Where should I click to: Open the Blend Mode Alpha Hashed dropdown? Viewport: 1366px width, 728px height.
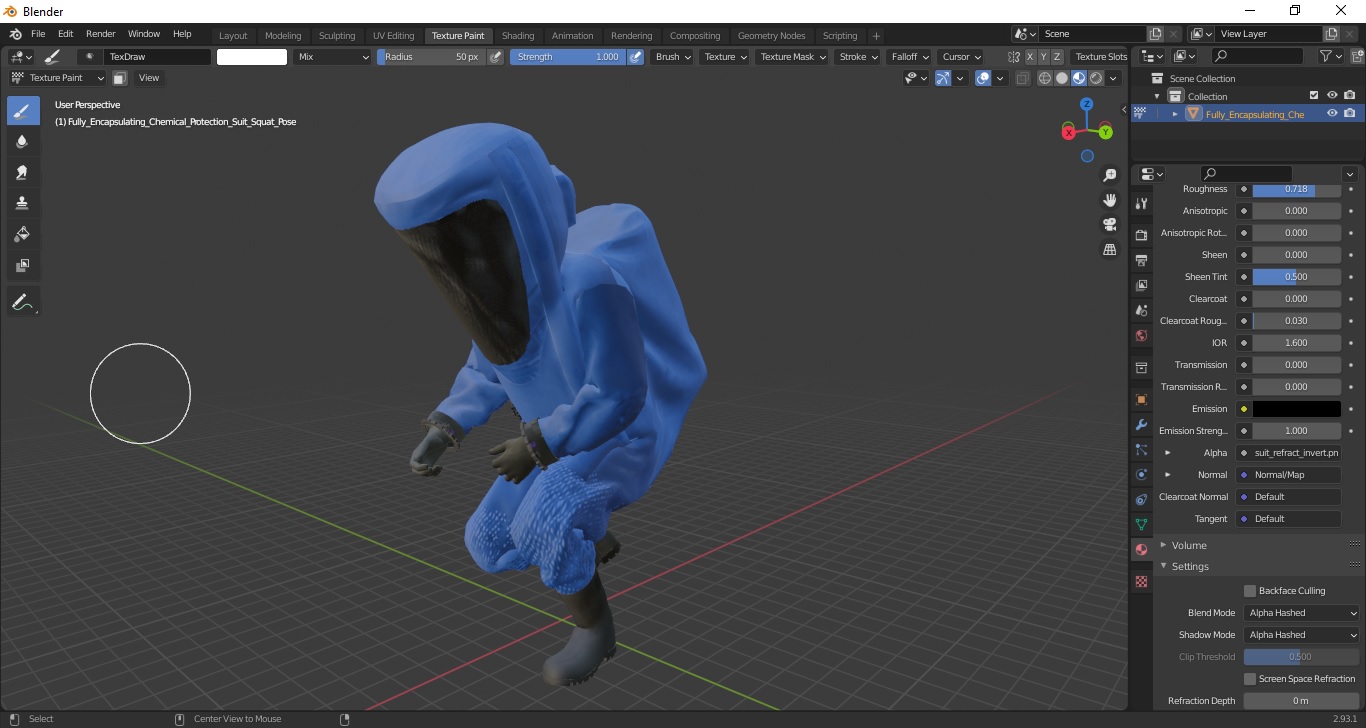pyautogui.click(x=1303, y=613)
